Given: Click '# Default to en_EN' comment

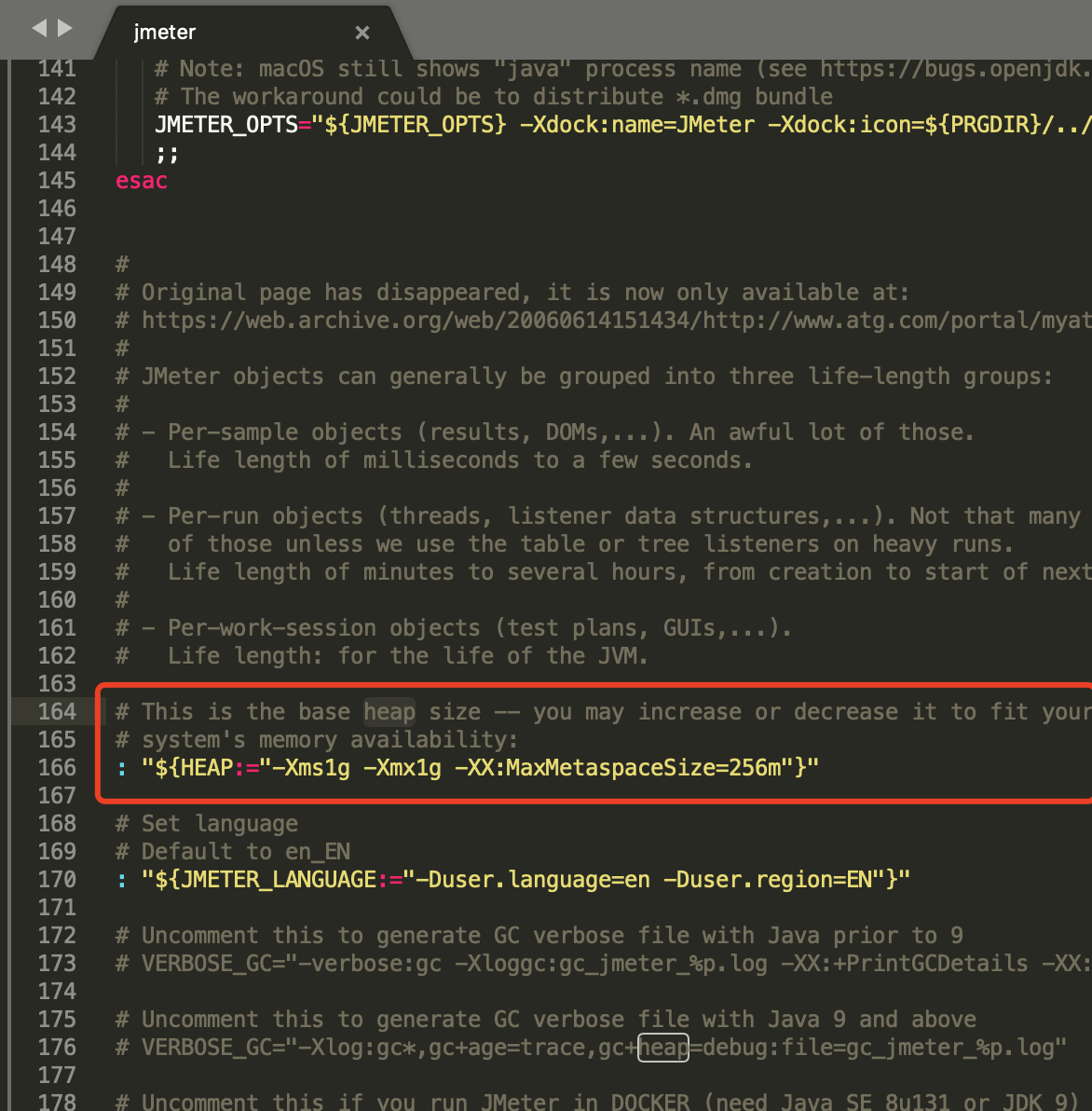Looking at the screenshot, I should coord(233,851).
